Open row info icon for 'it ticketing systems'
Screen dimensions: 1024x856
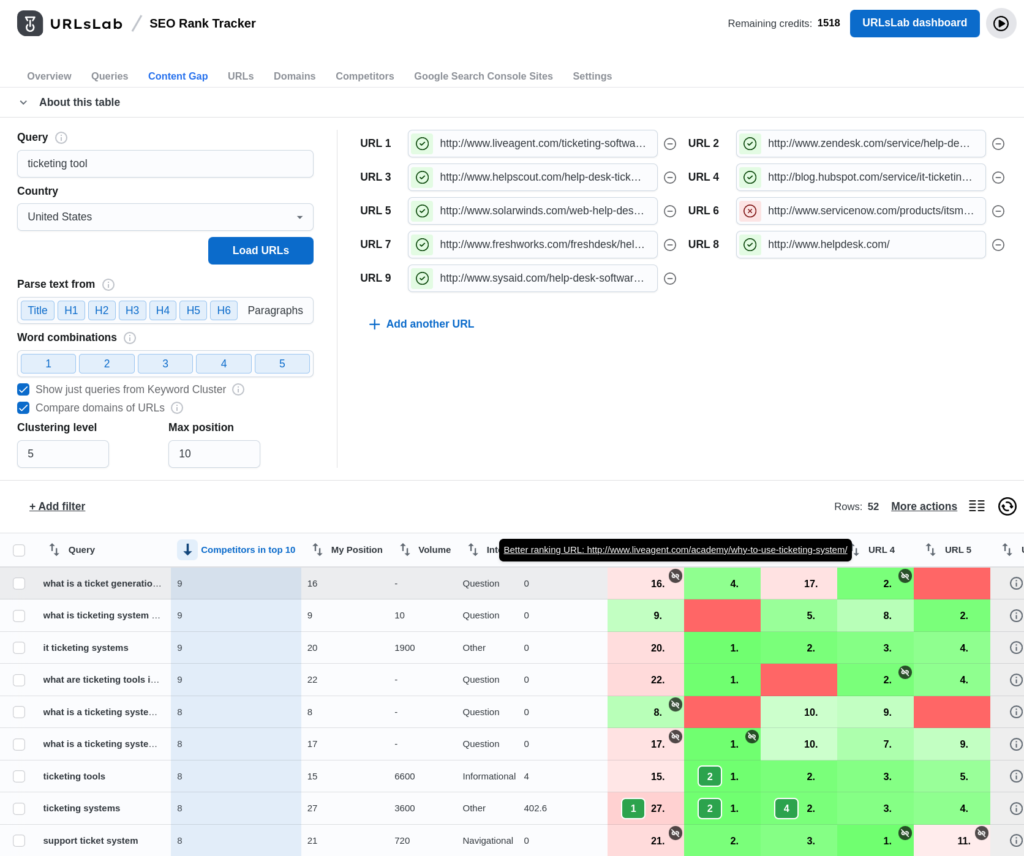point(1016,648)
